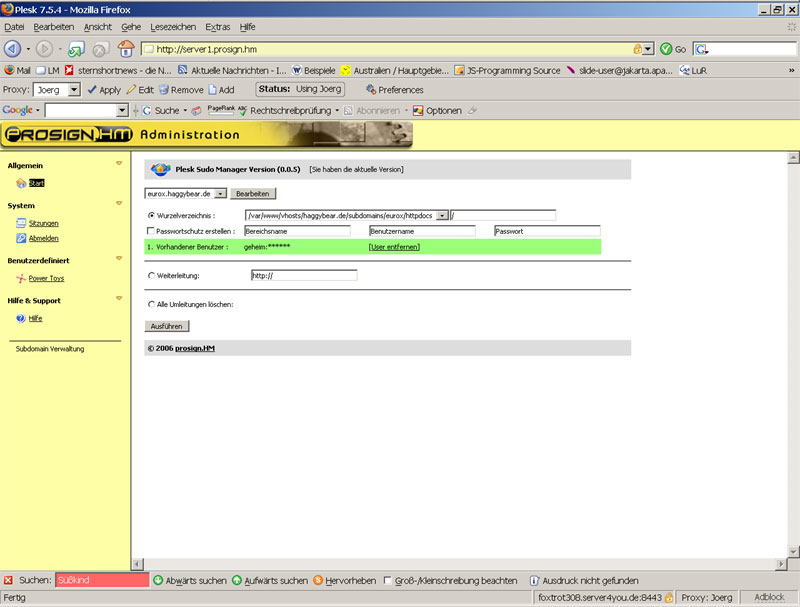Open the Proxy selection dropdown

[x=74, y=90]
